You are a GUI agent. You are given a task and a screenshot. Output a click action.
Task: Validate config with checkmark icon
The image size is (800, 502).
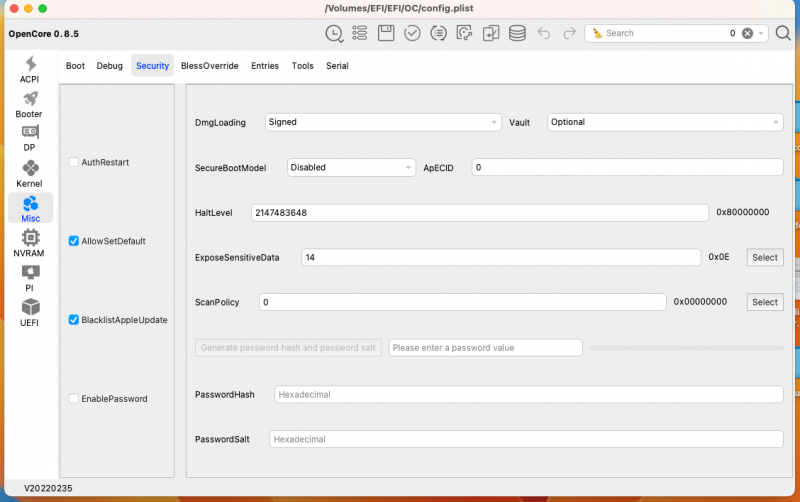point(412,34)
